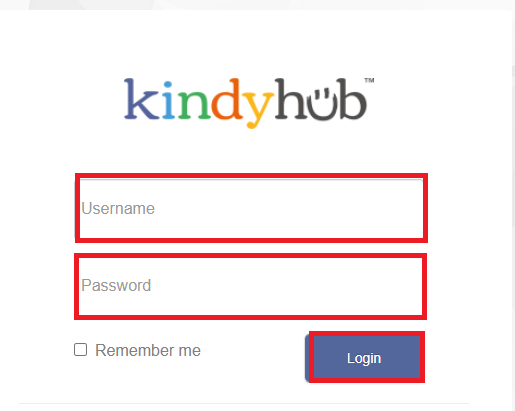515x411 pixels.
Task: Click the TM trademark symbol beside the logo
Action: 369,80
